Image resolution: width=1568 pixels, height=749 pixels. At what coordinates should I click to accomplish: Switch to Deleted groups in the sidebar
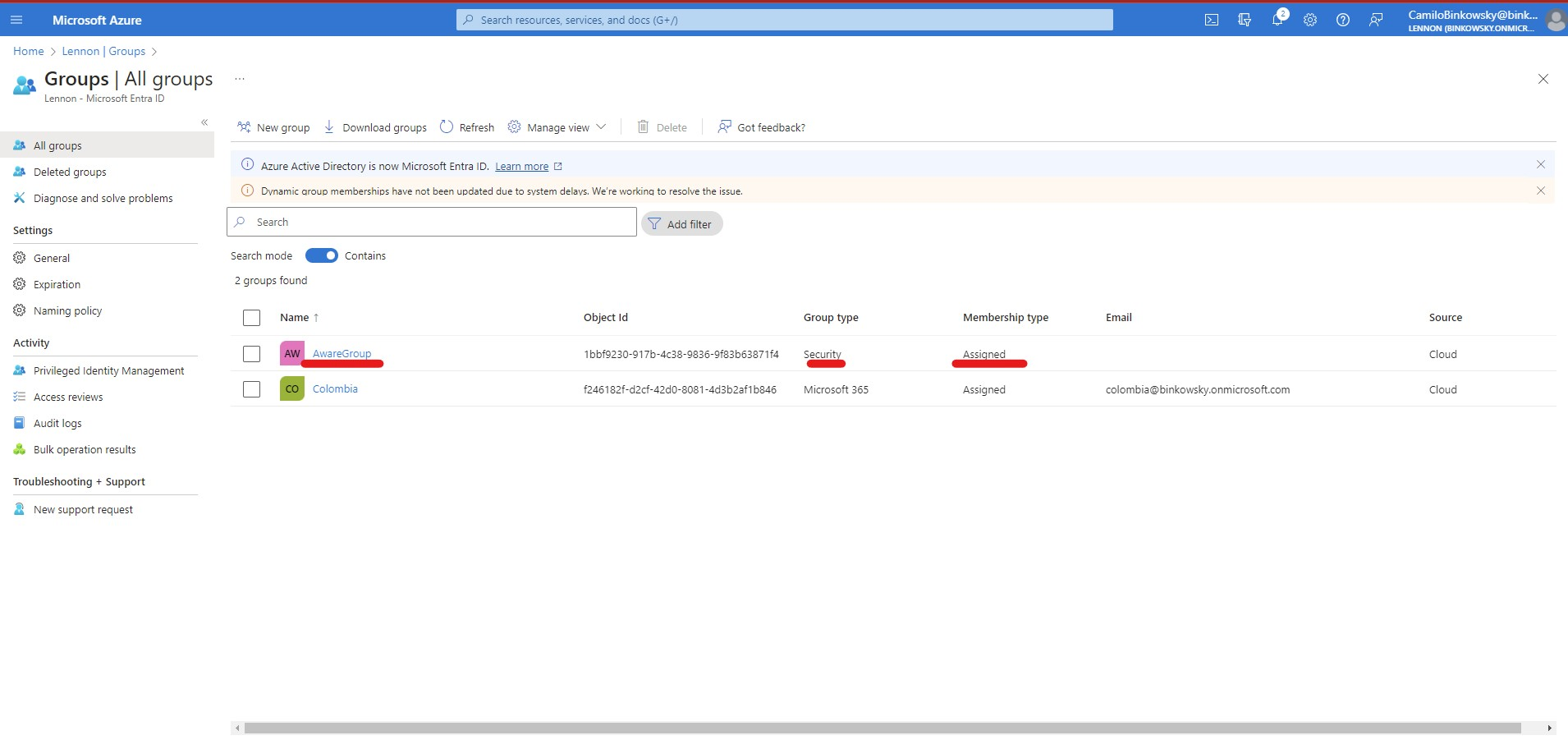coord(69,171)
